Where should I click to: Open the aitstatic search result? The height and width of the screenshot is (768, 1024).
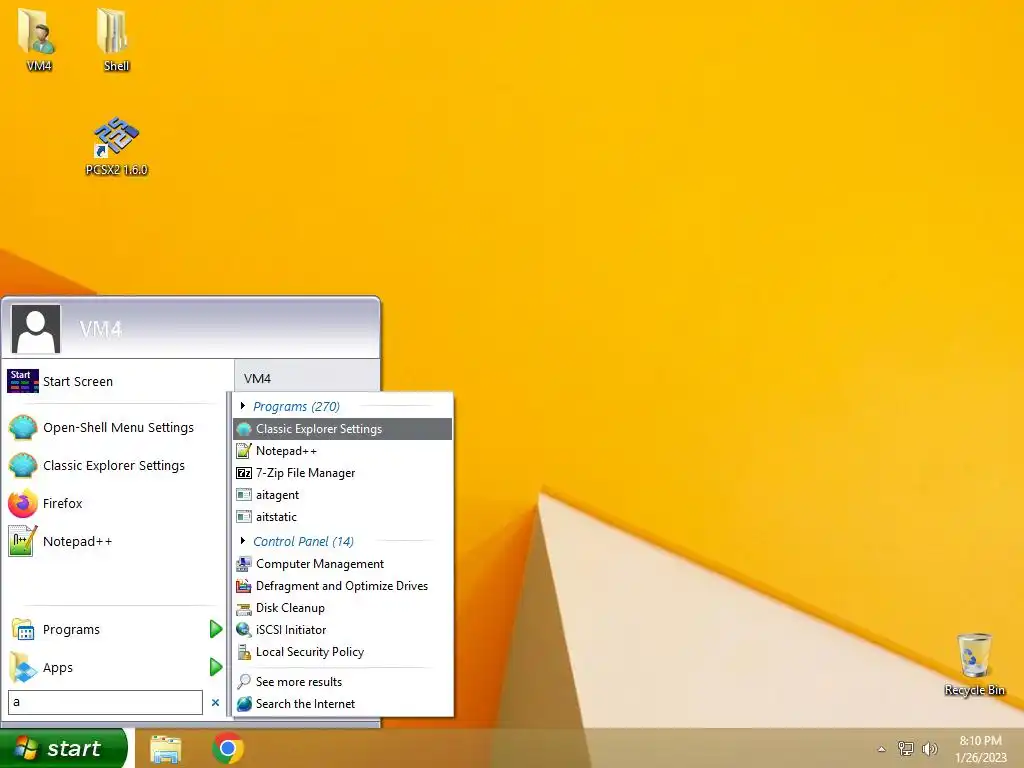343,517
